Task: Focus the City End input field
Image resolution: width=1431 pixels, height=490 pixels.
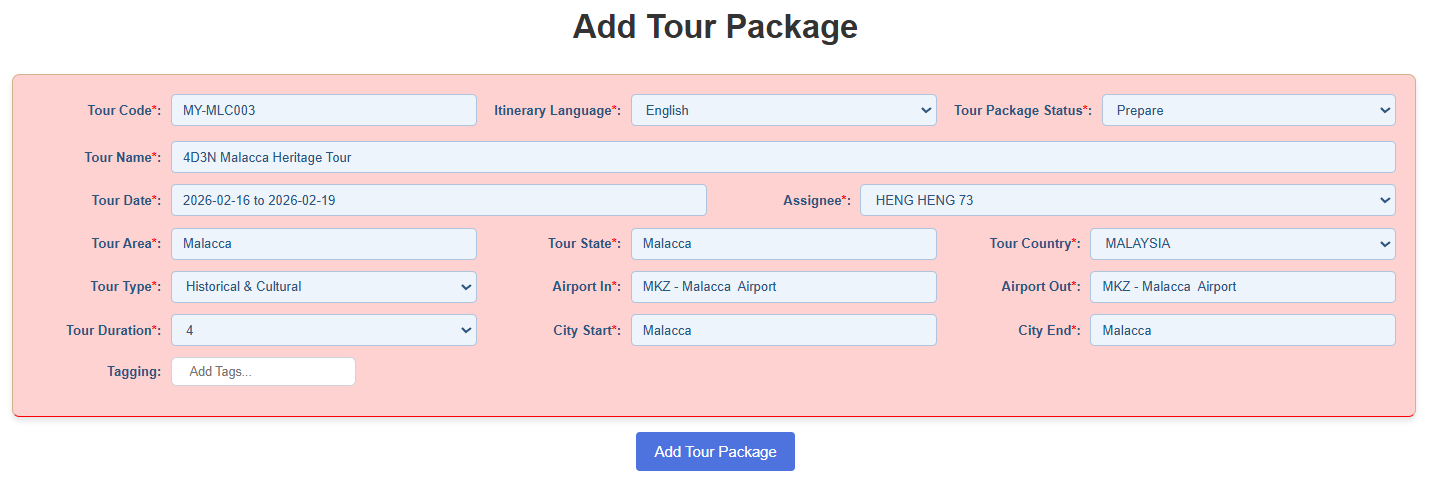Action: pyautogui.click(x=1241, y=330)
